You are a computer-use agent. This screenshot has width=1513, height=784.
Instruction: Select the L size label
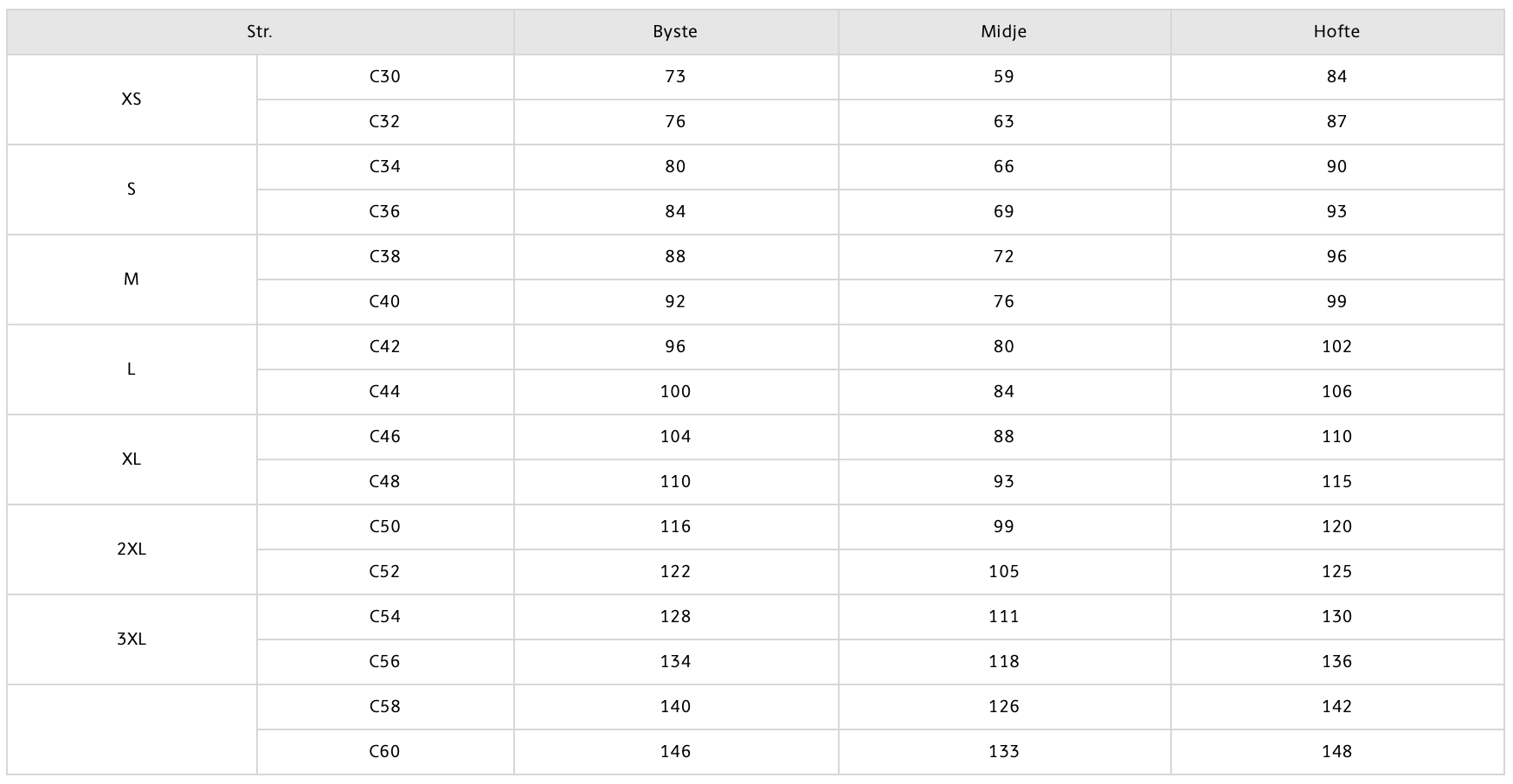coord(132,370)
